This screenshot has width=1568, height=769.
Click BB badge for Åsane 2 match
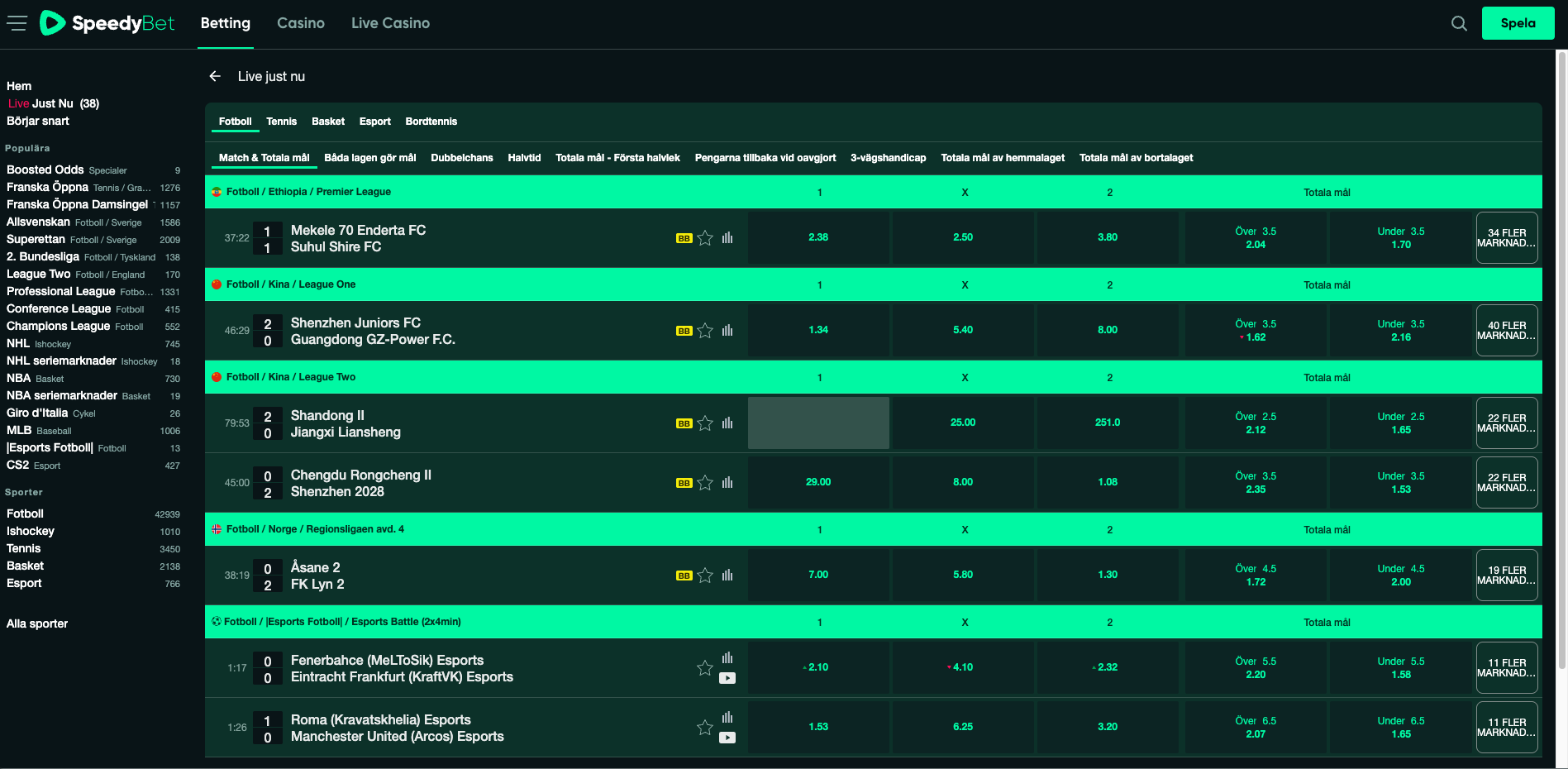684,576
